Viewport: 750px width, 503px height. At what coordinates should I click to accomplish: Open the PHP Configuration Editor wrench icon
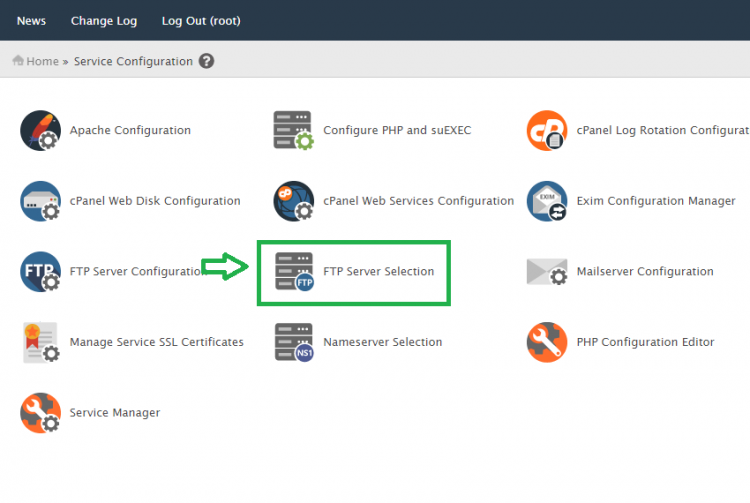(x=547, y=342)
